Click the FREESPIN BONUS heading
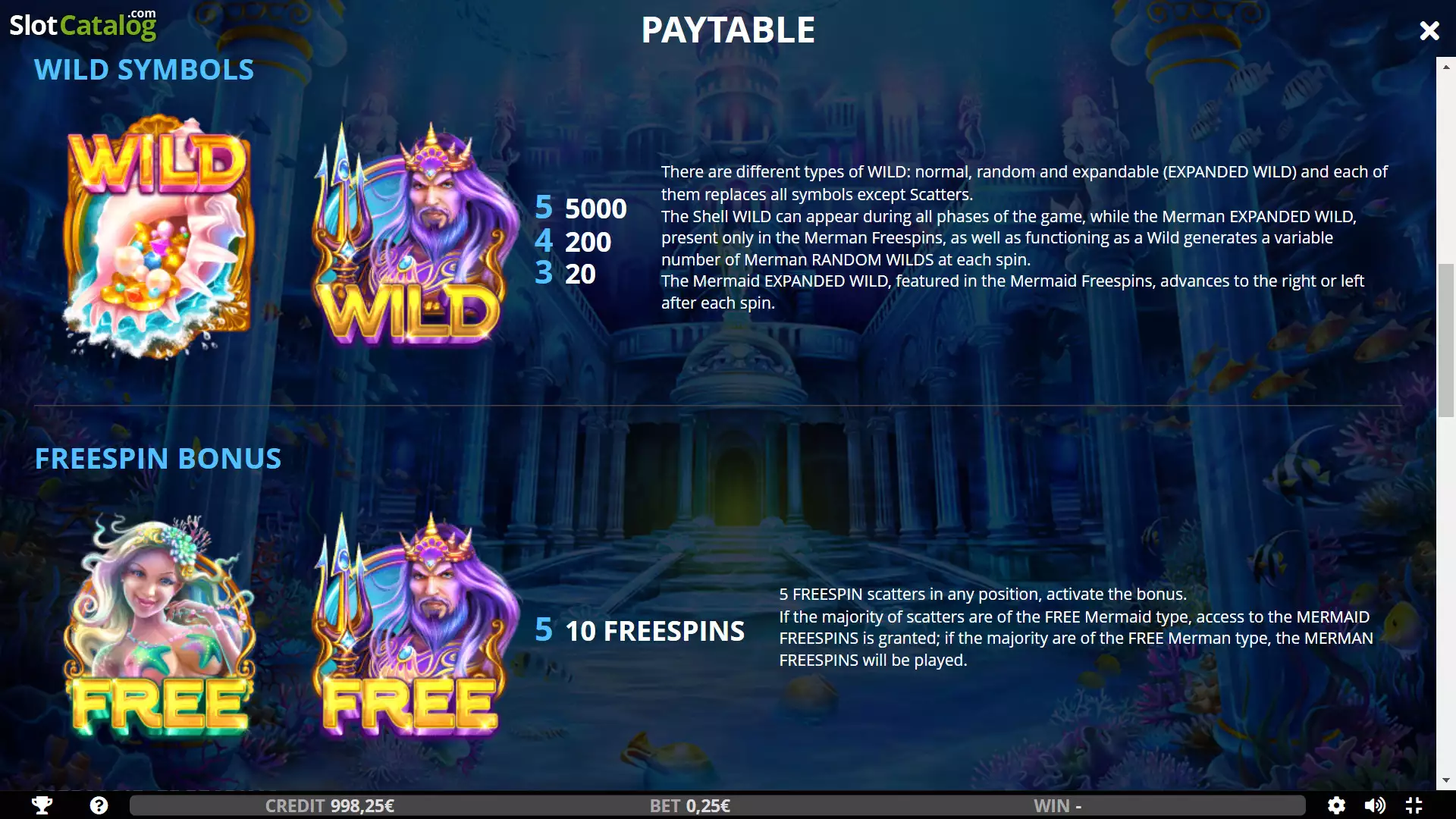This screenshot has width=1456, height=819. (x=158, y=459)
